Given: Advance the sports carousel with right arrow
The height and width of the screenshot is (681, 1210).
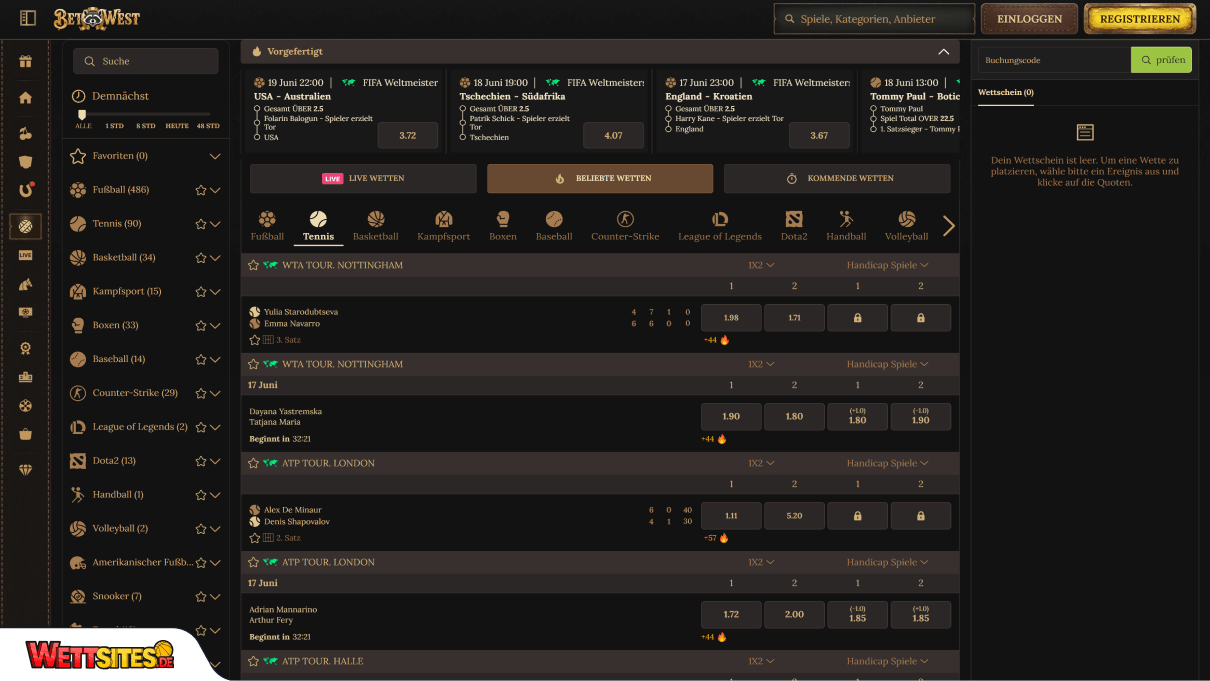Looking at the screenshot, I should coord(949,226).
